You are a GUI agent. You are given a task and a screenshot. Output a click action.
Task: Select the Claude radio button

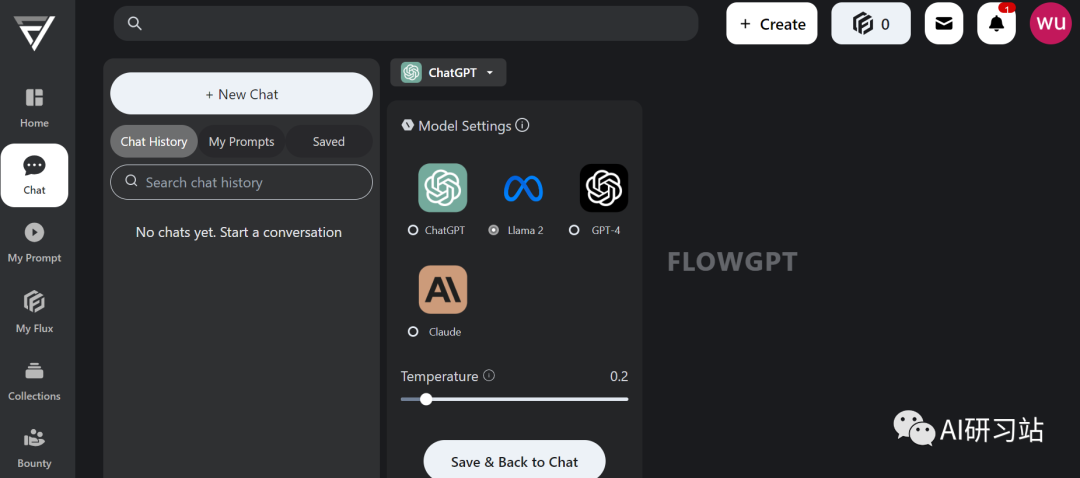[x=413, y=331]
